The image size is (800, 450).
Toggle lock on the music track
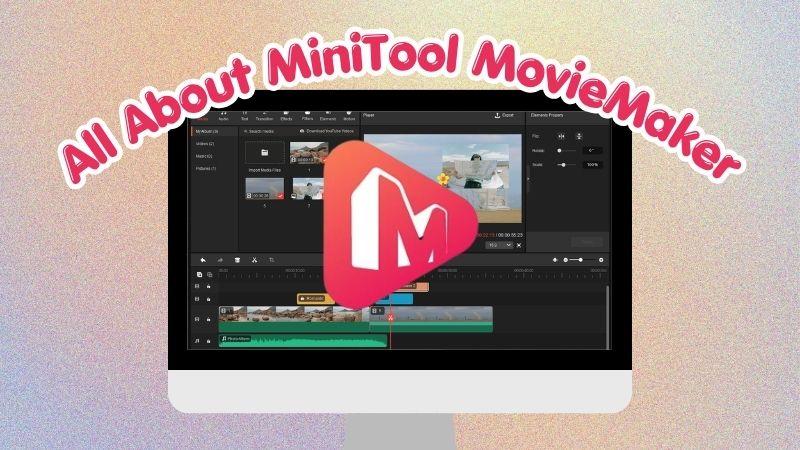209,341
